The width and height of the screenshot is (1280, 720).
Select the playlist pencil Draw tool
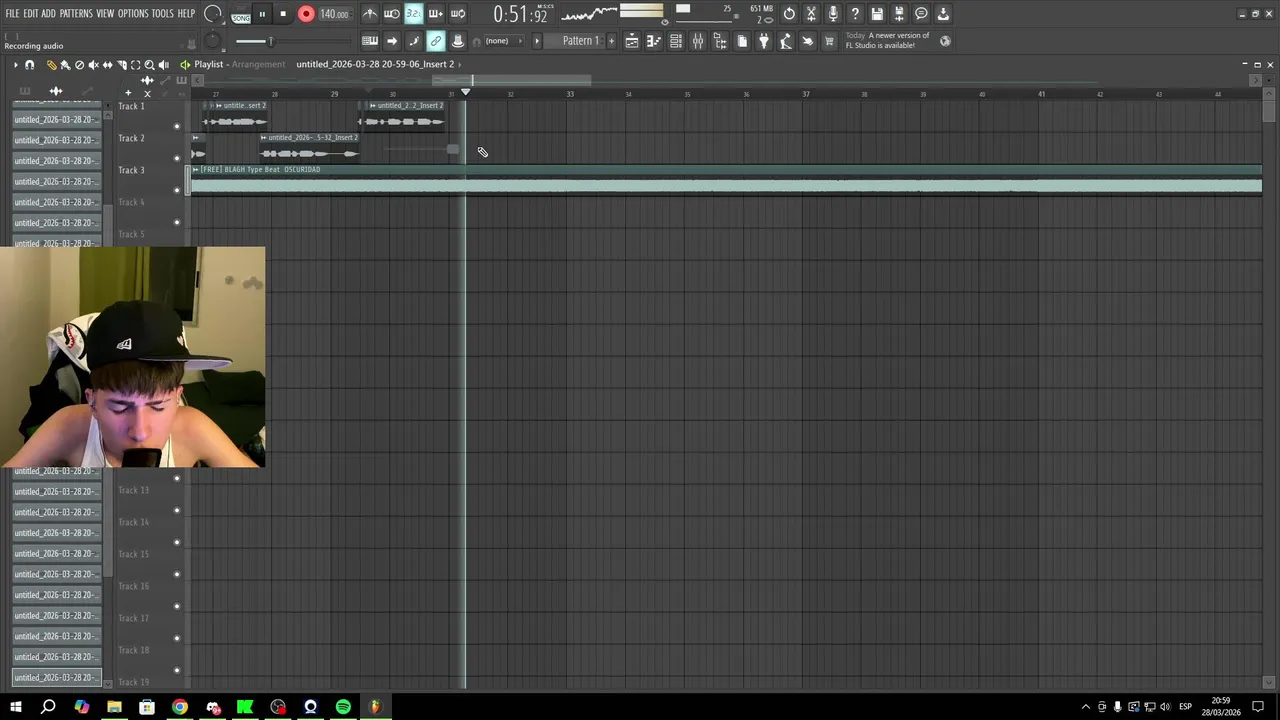[51, 65]
